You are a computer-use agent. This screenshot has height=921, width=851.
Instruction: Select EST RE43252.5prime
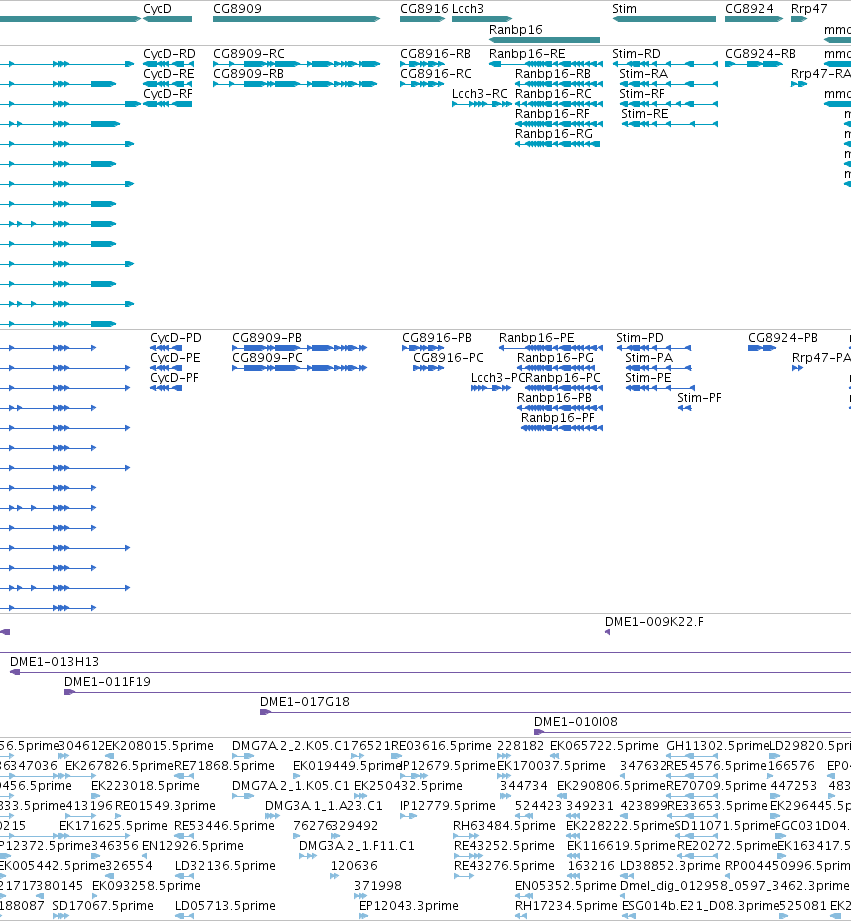click(504, 846)
